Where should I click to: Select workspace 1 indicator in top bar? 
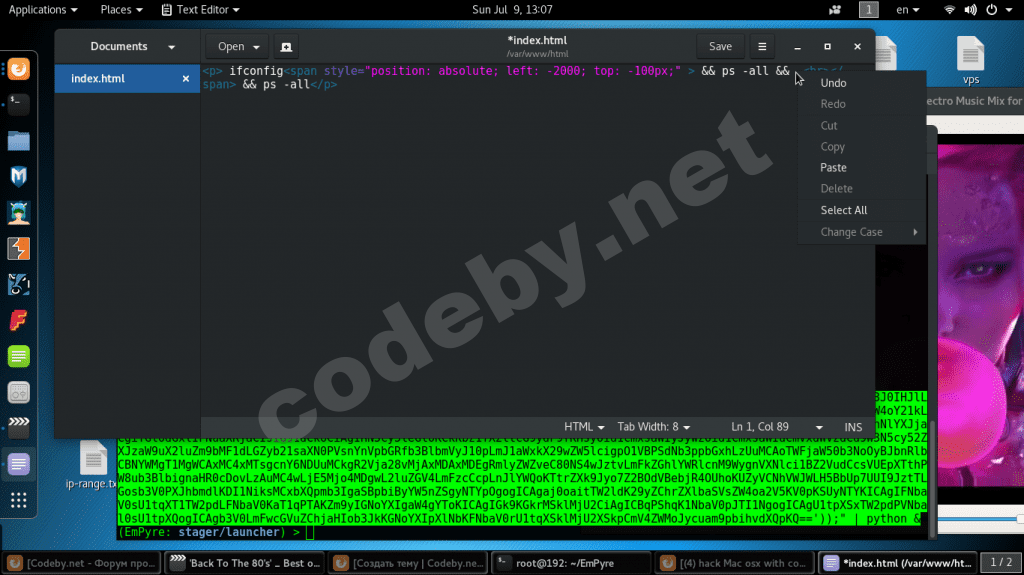click(869, 10)
